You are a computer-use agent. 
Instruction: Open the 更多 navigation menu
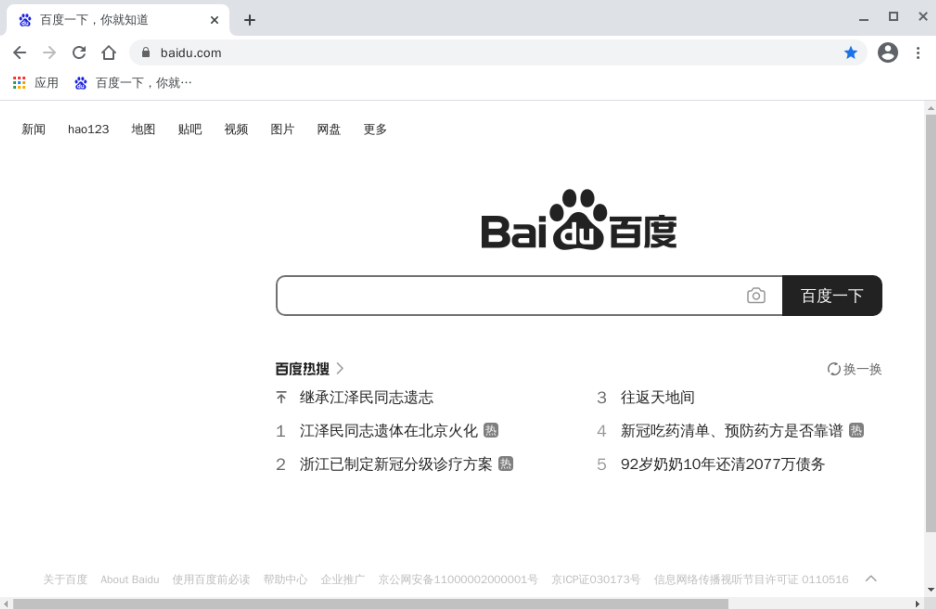point(375,129)
